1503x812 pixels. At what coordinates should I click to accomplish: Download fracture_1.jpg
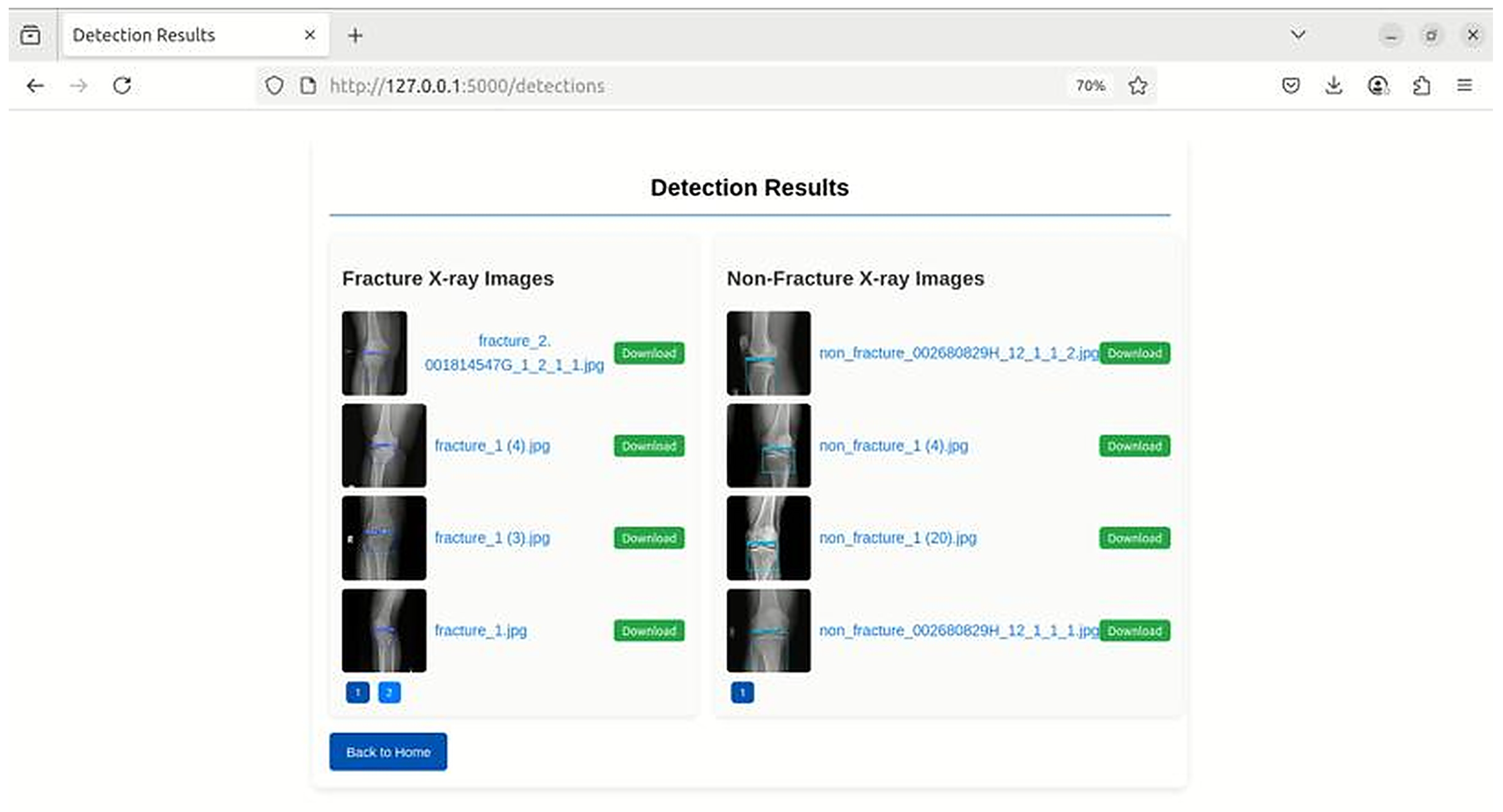(x=649, y=630)
